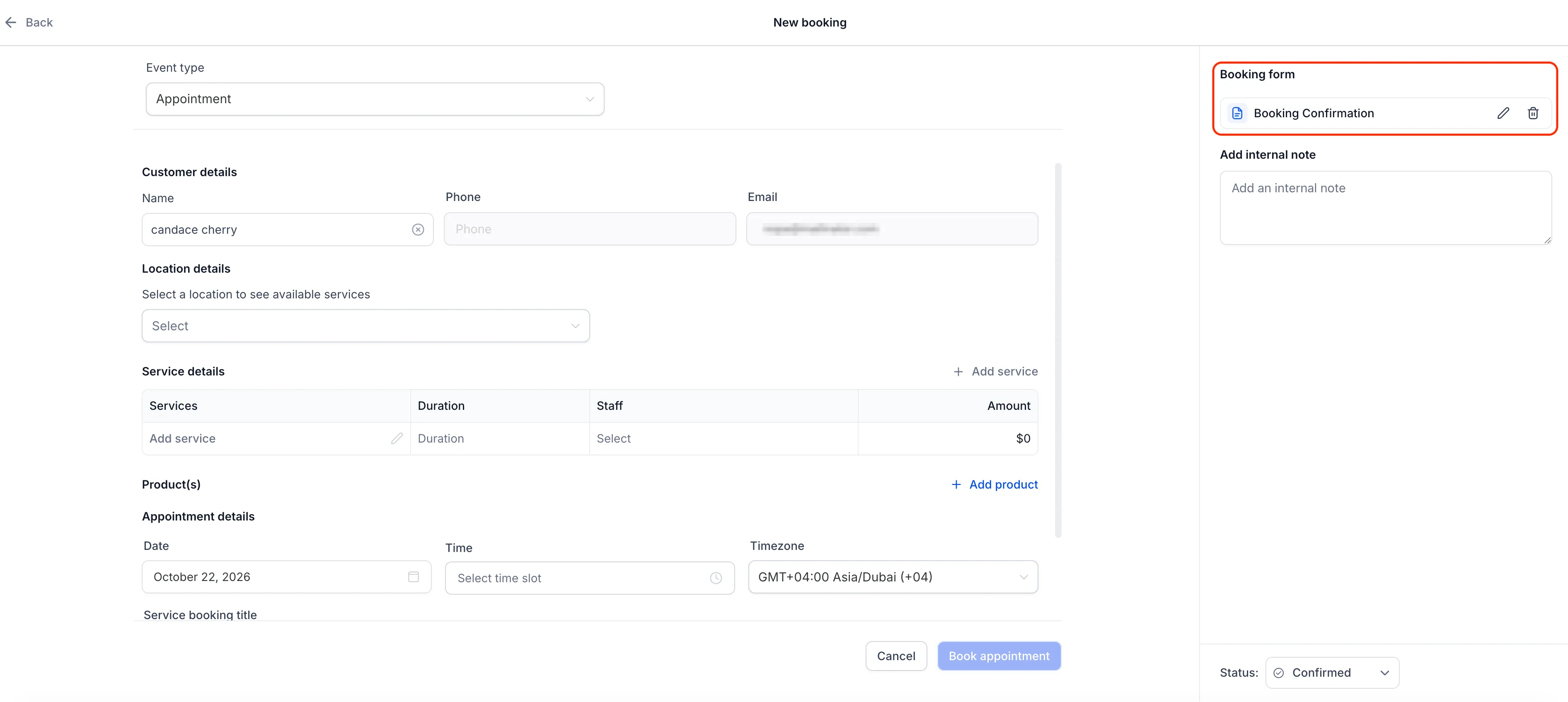Expand the Event type Appointment dropdown

375,99
